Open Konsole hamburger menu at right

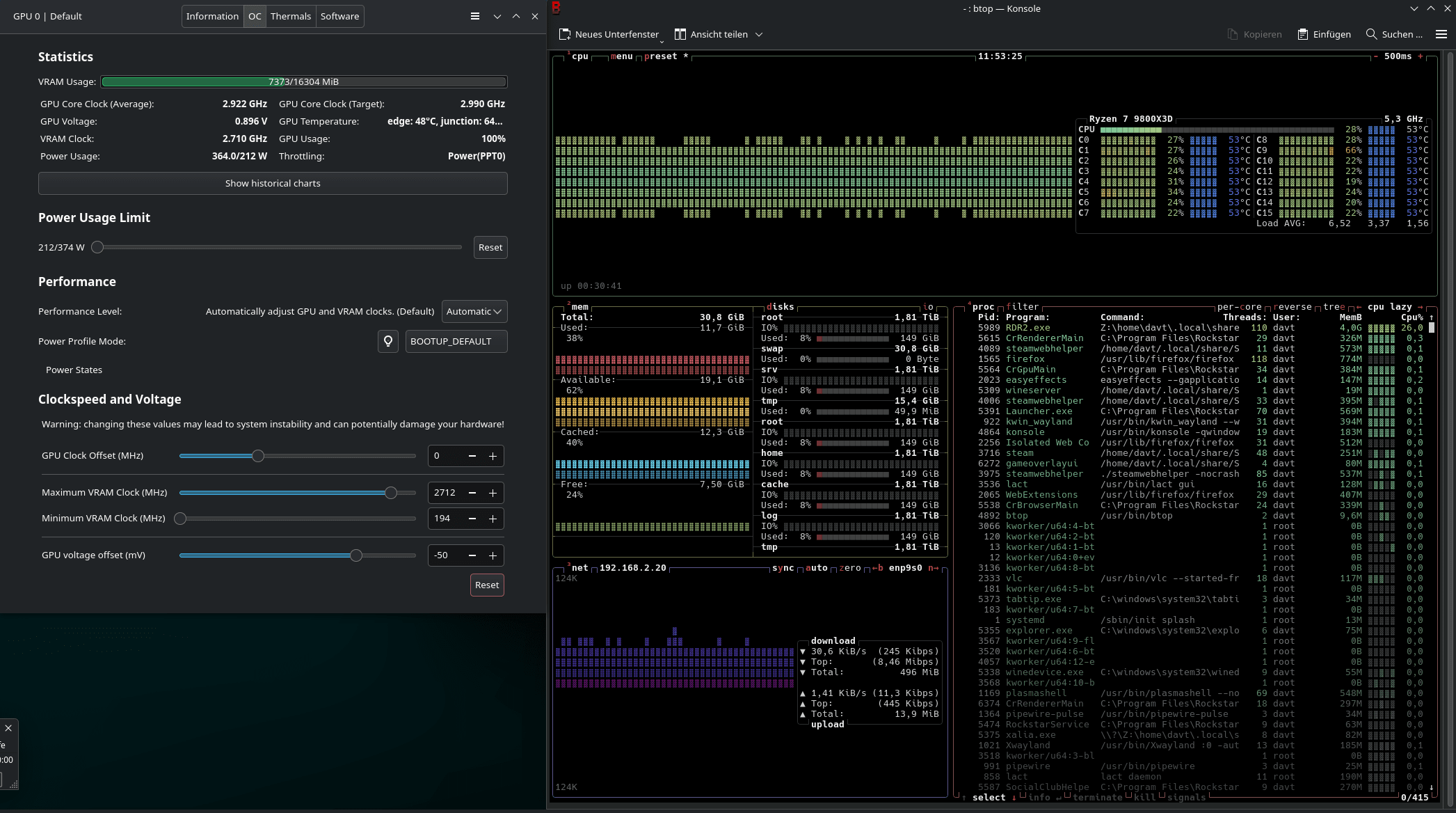tap(1441, 34)
